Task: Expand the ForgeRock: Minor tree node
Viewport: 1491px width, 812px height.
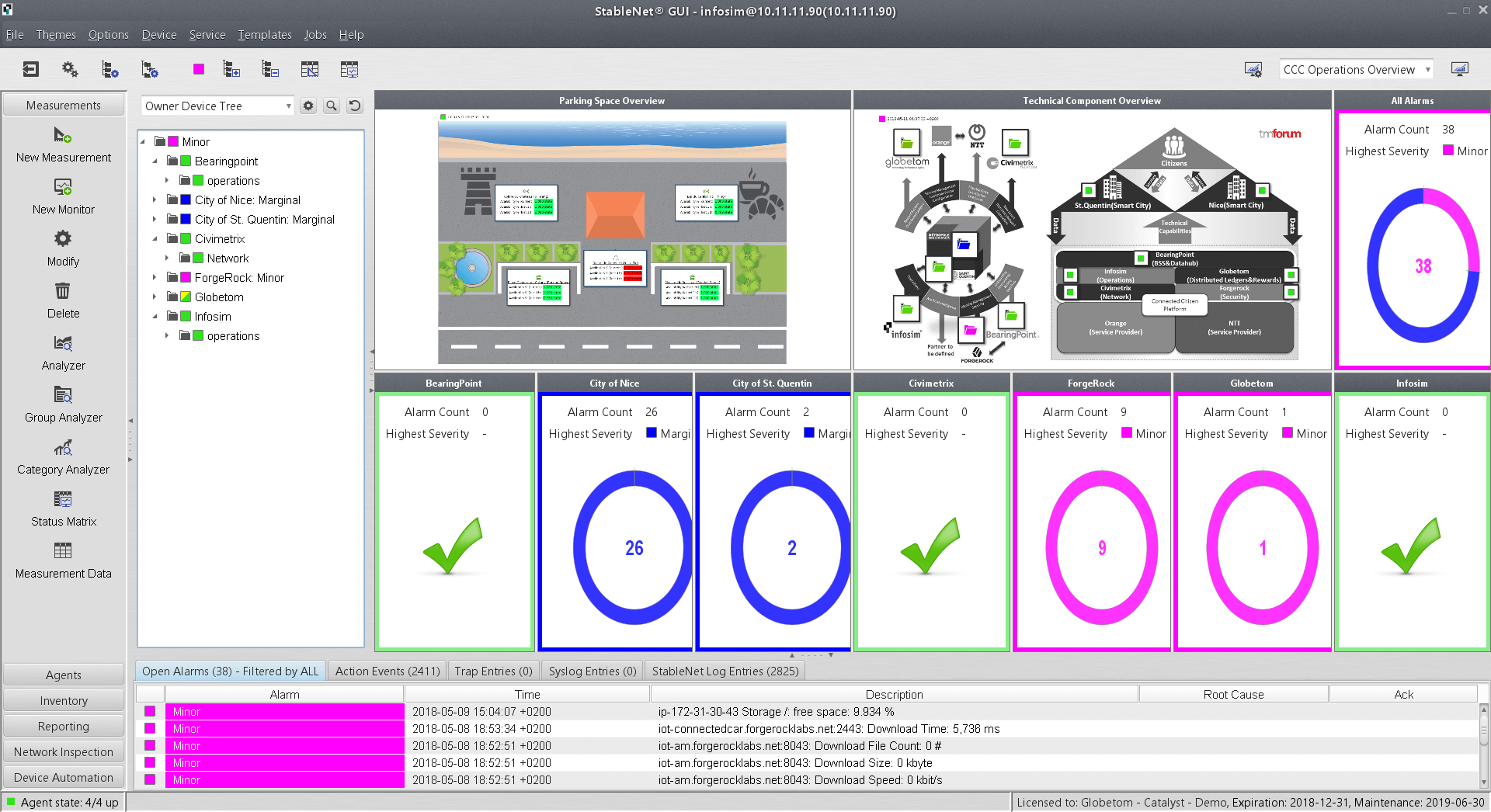Action: (x=155, y=277)
